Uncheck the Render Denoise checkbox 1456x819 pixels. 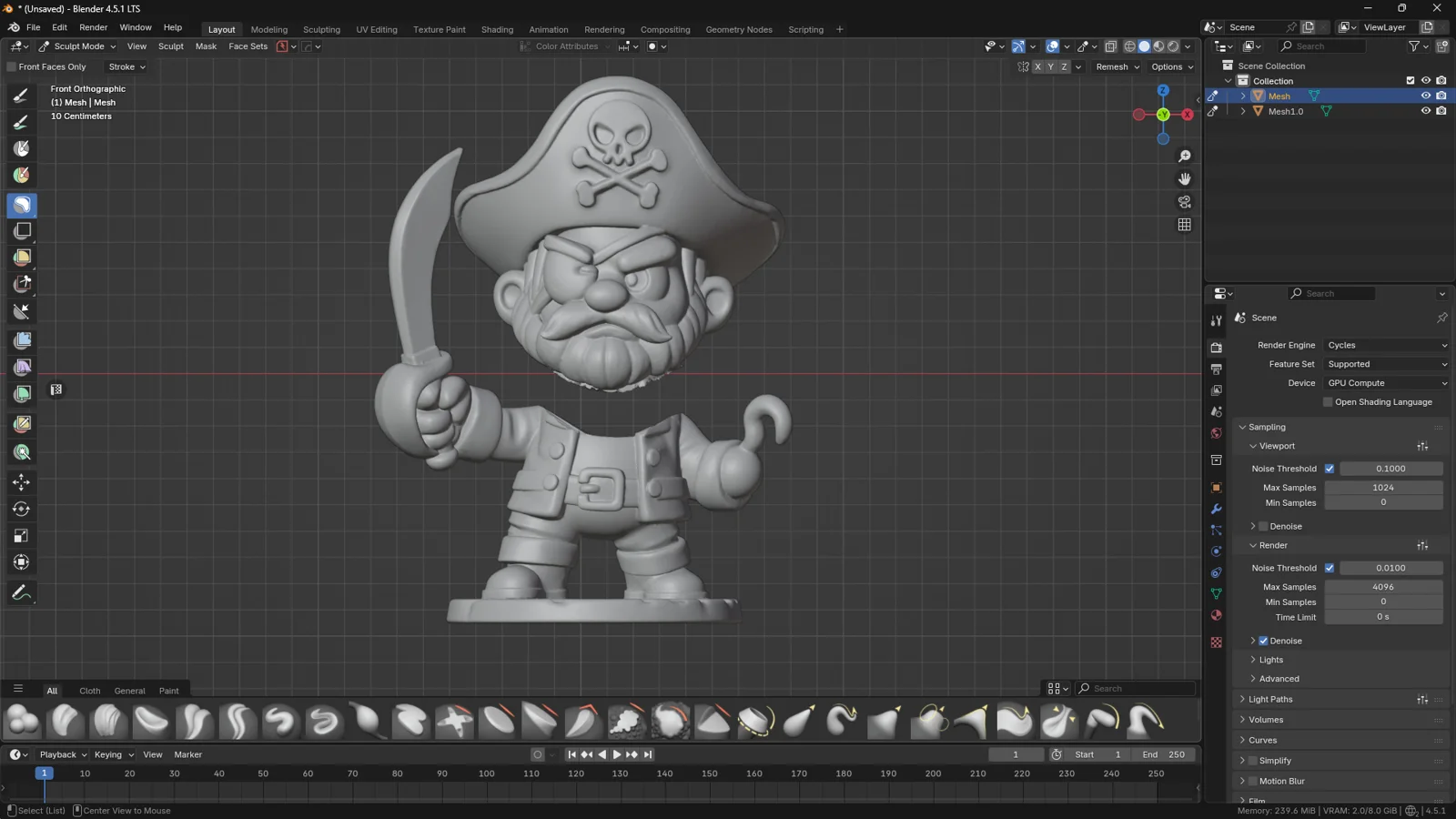click(x=1263, y=642)
